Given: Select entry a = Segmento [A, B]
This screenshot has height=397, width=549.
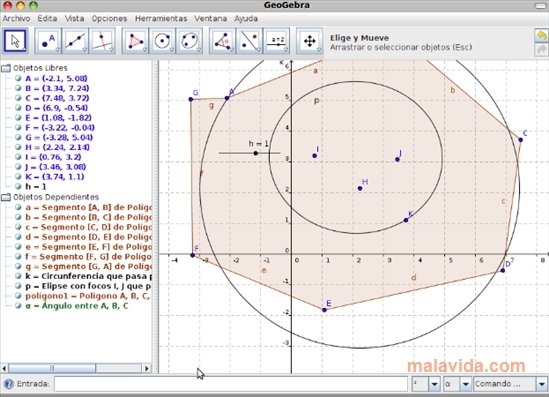Looking at the screenshot, I should pyautogui.click(x=88, y=207).
